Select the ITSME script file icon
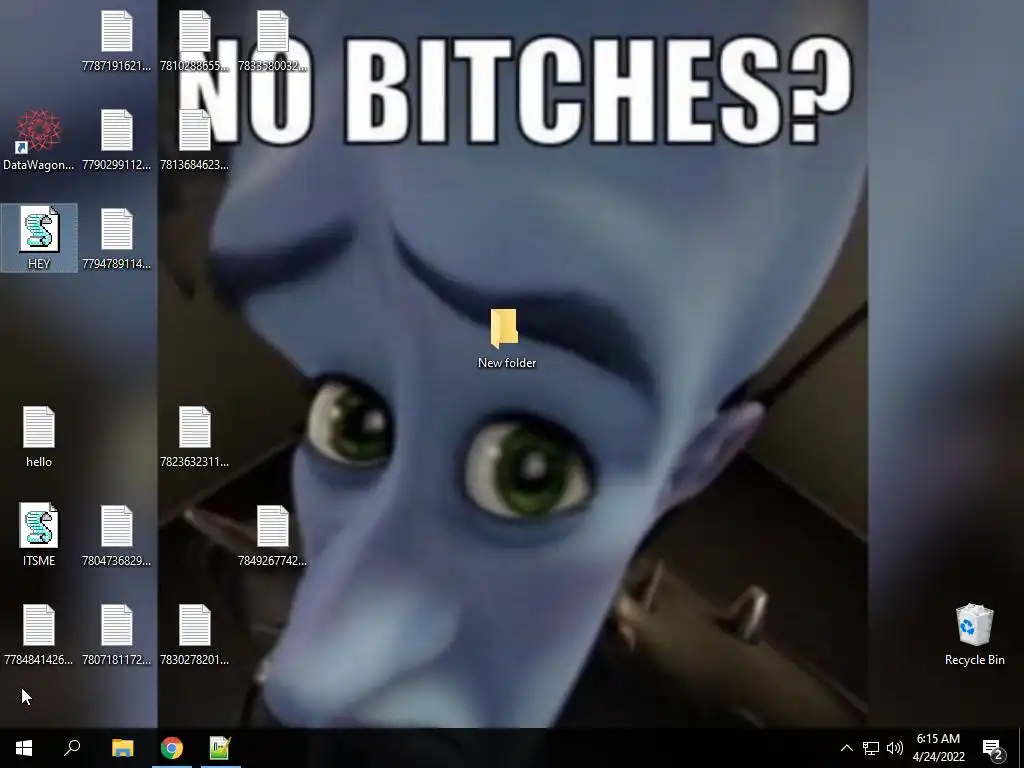Screen dimensions: 1024x768 39,526
